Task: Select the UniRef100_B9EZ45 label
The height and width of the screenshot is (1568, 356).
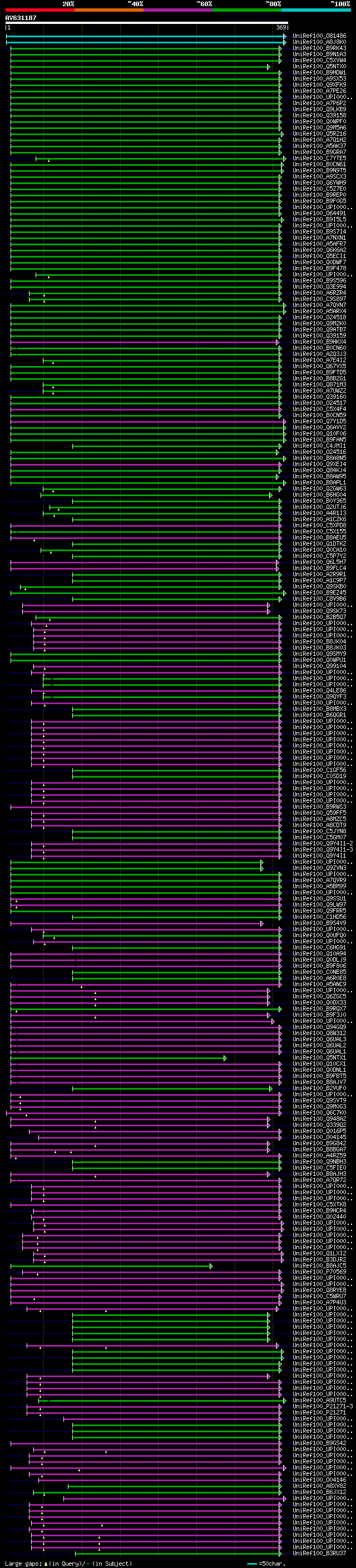Action: [x=319, y=593]
